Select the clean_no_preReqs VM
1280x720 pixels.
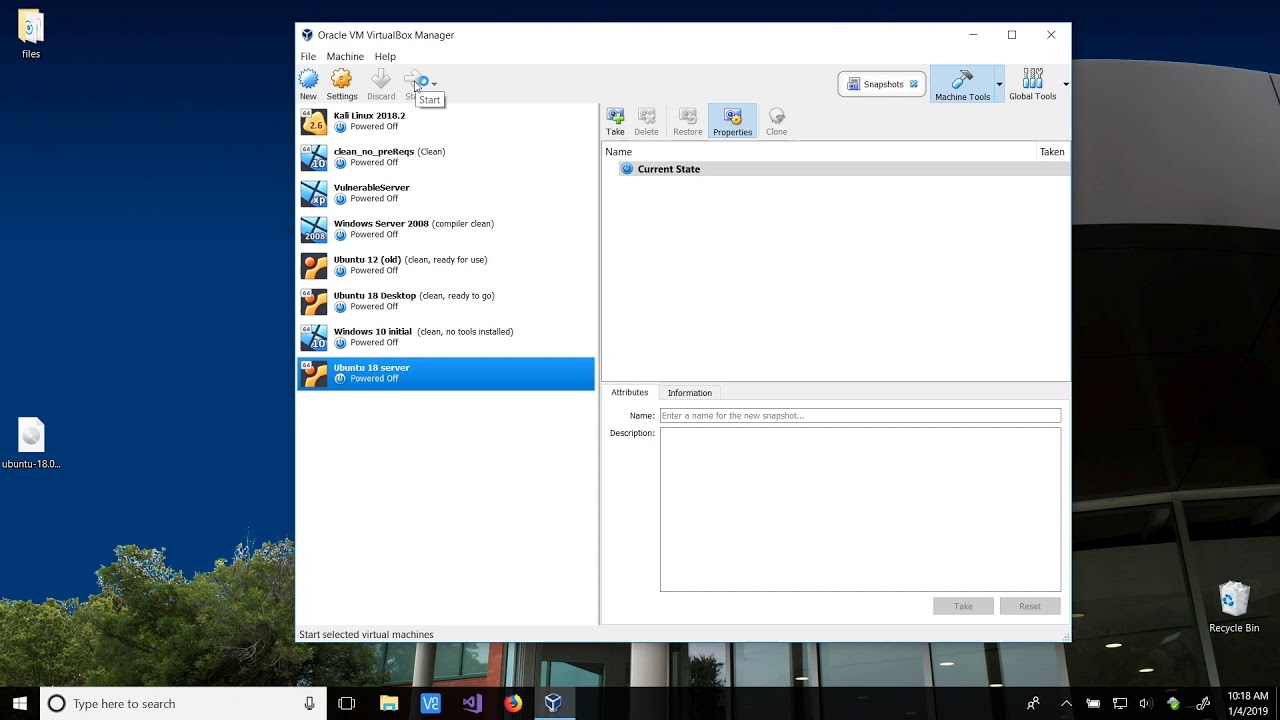[x=446, y=157]
